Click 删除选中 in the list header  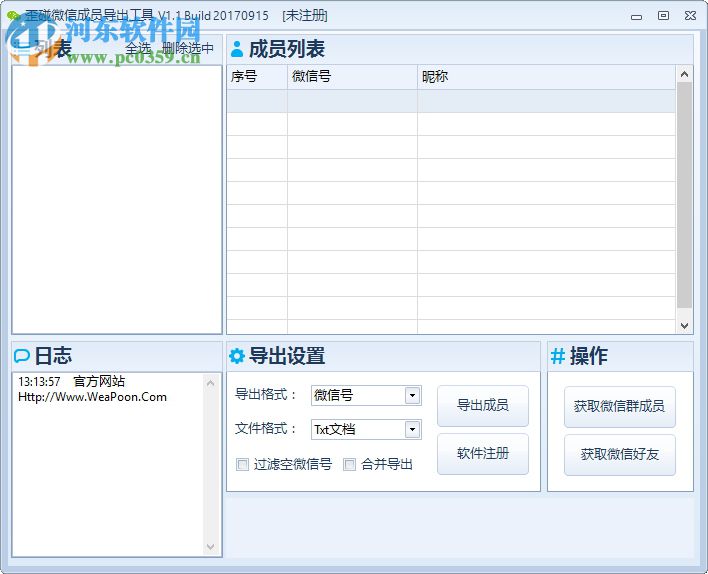pos(188,48)
